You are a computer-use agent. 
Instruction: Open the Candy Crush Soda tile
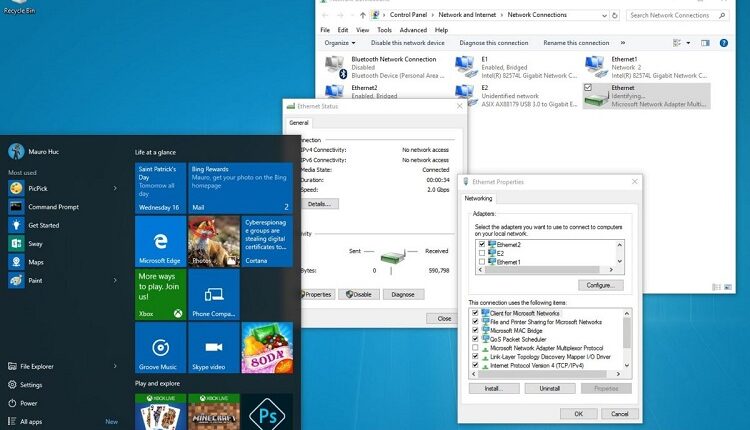point(267,348)
